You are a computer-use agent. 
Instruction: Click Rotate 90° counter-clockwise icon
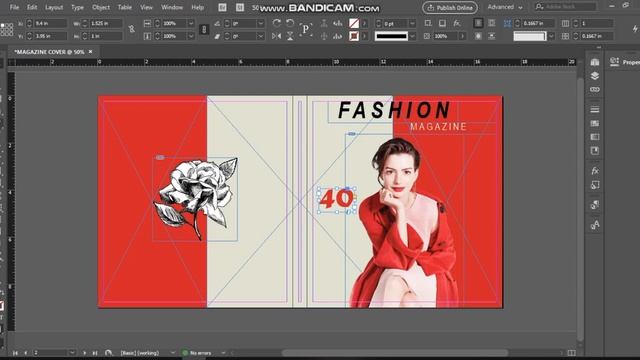[x=290, y=23]
